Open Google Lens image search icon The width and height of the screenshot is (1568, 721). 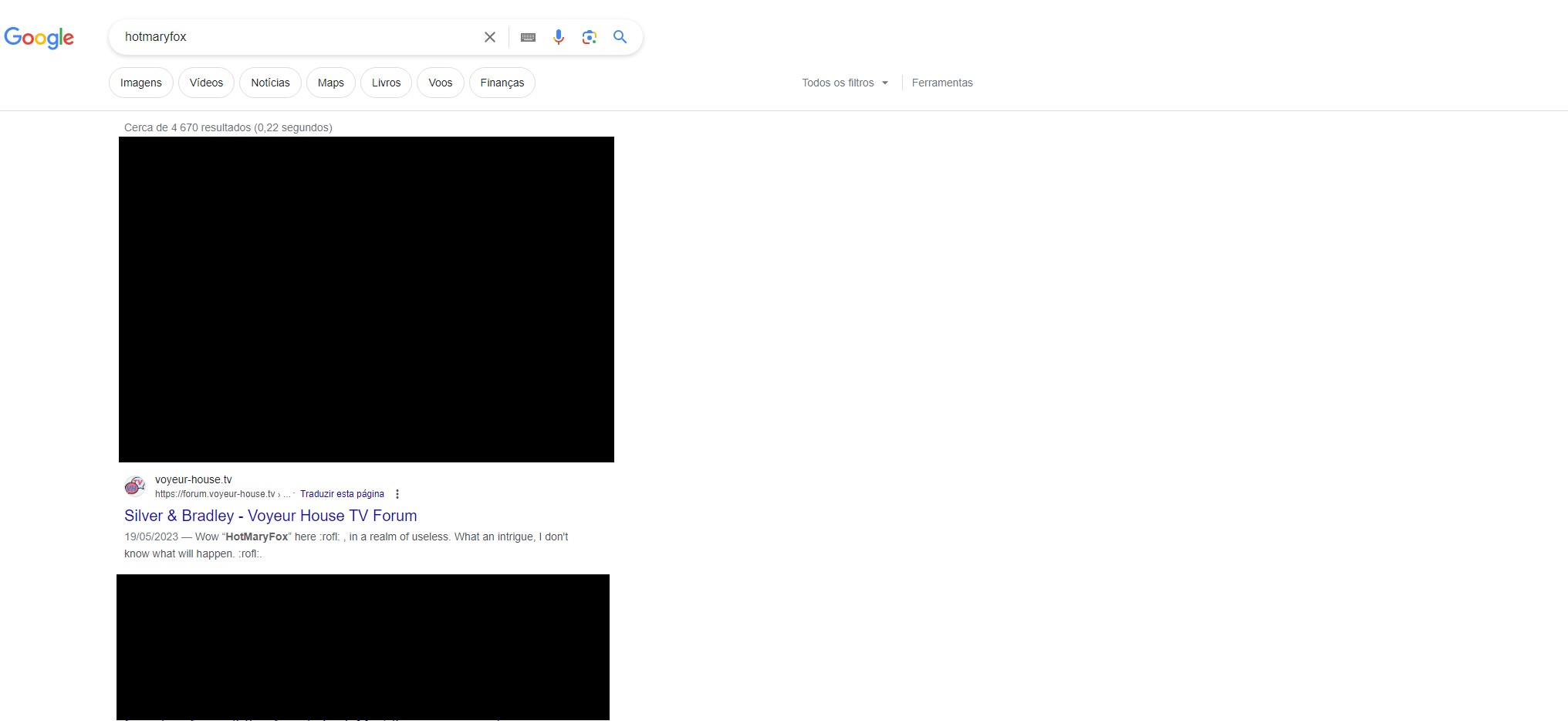pos(590,37)
